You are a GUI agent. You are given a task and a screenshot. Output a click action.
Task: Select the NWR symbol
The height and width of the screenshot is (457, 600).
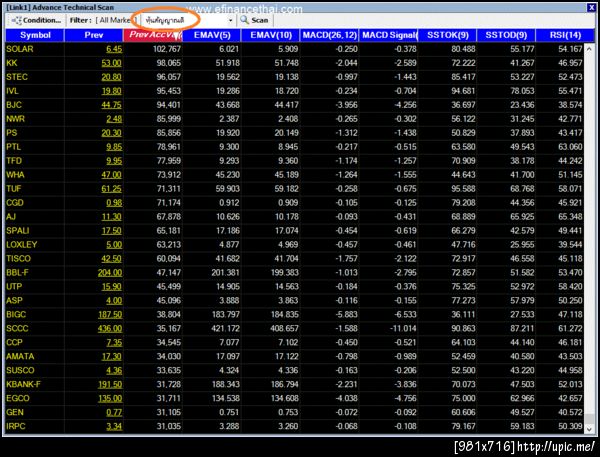point(15,119)
